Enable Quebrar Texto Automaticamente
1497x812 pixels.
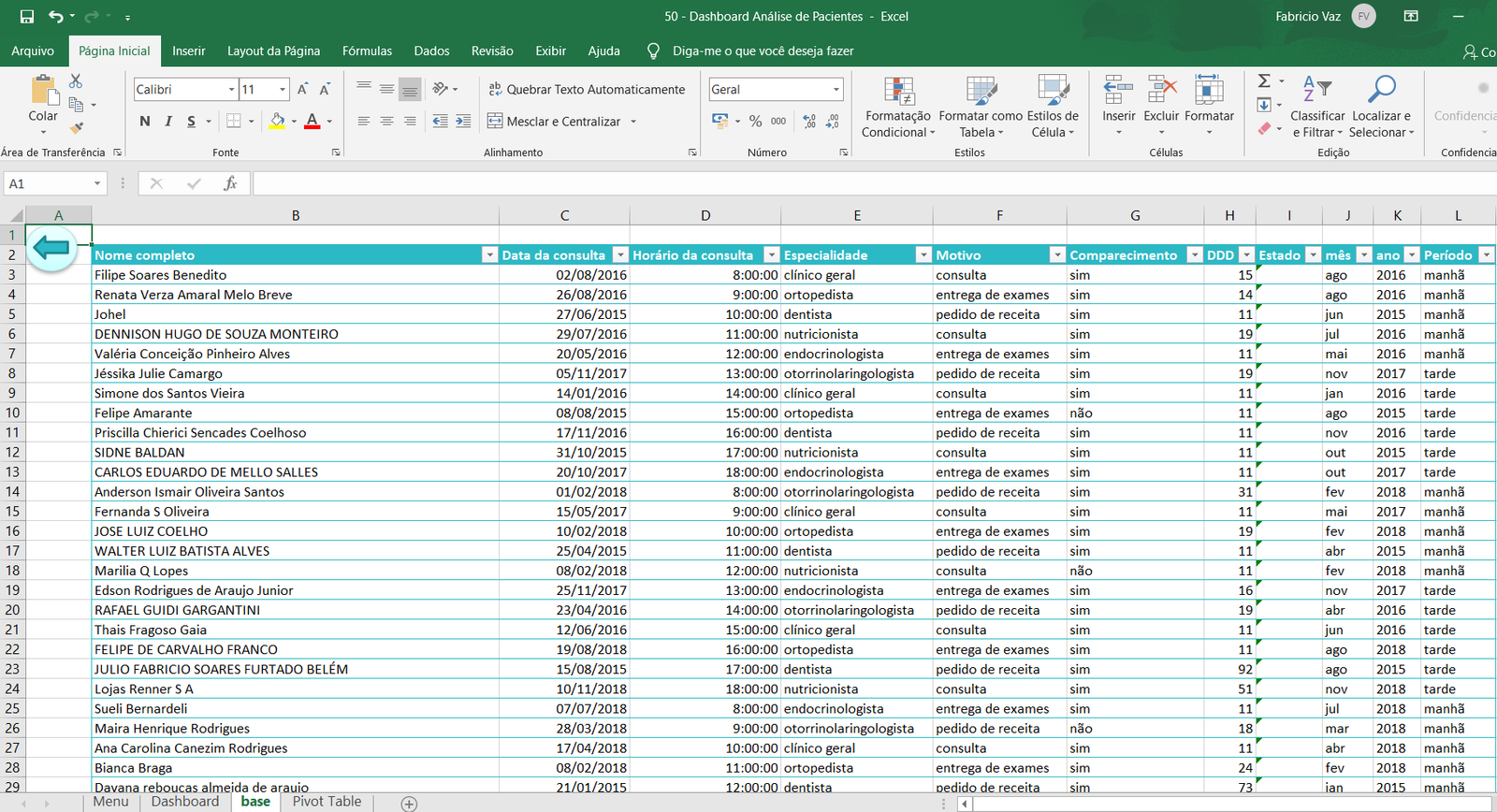(x=587, y=90)
